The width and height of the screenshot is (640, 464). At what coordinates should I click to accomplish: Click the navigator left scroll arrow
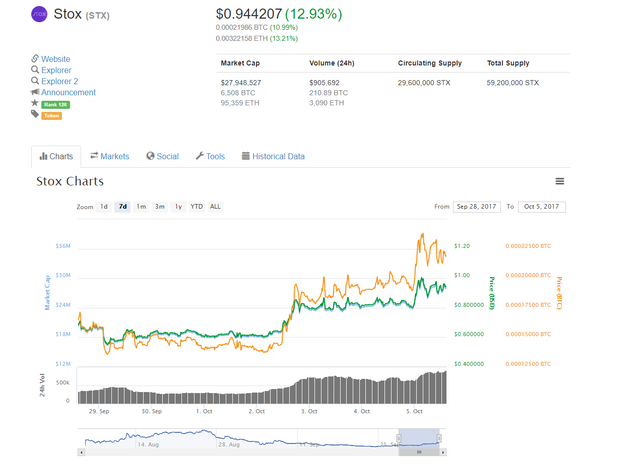(x=81, y=452)
